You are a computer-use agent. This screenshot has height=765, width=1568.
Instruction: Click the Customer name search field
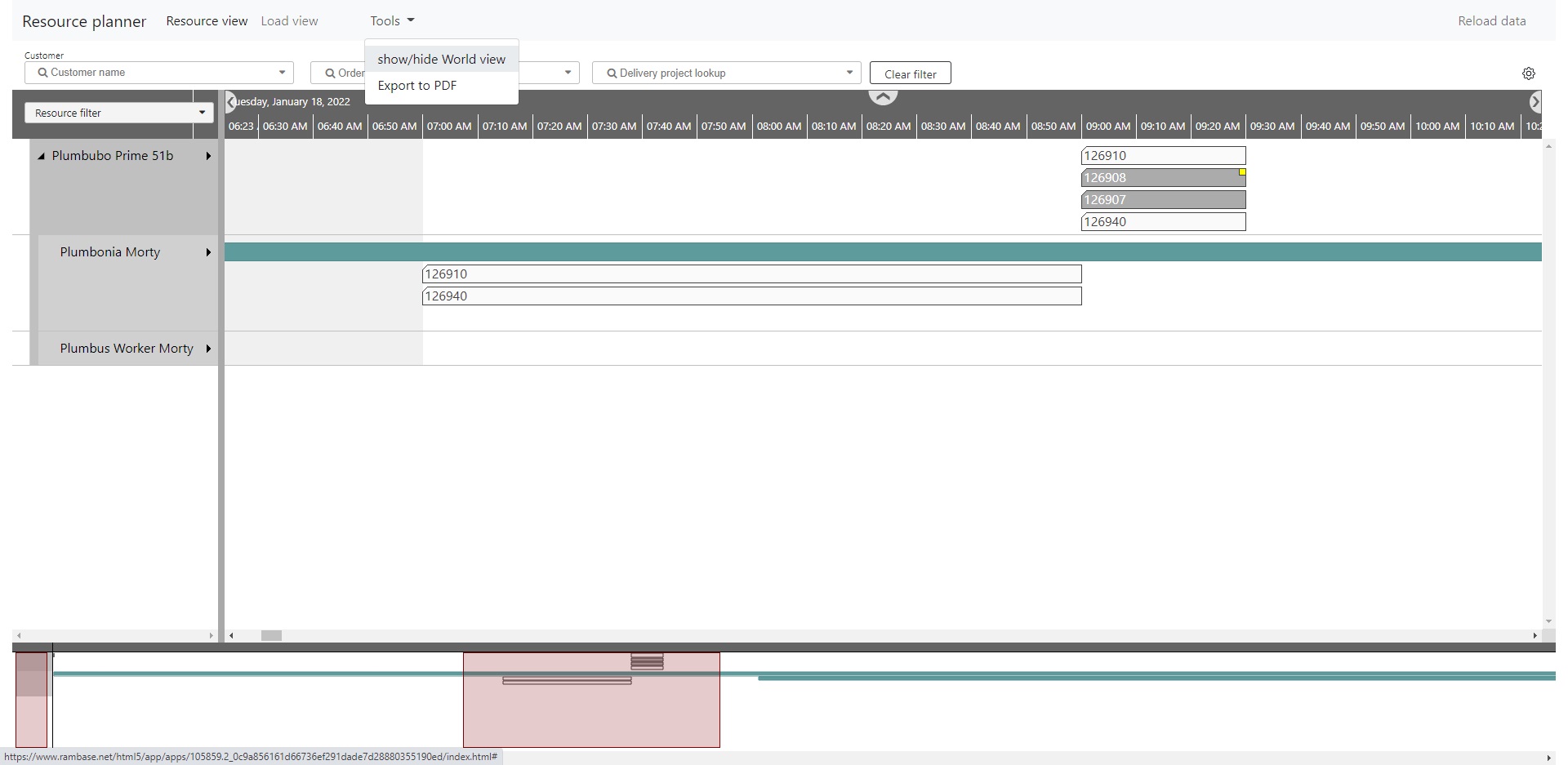(x=159, y=73)
